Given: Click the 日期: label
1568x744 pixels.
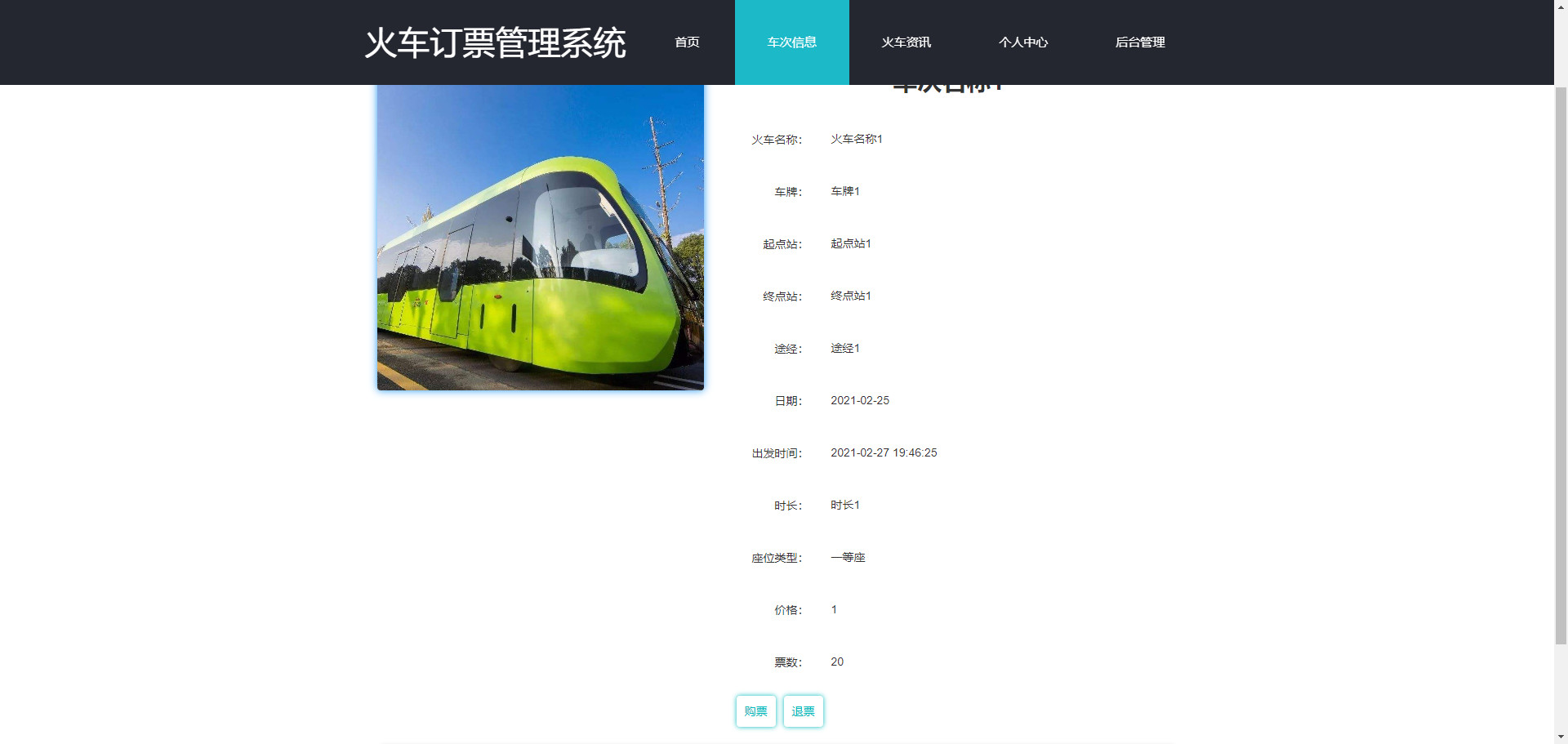Looking at the screenshot, I should 788,401.
